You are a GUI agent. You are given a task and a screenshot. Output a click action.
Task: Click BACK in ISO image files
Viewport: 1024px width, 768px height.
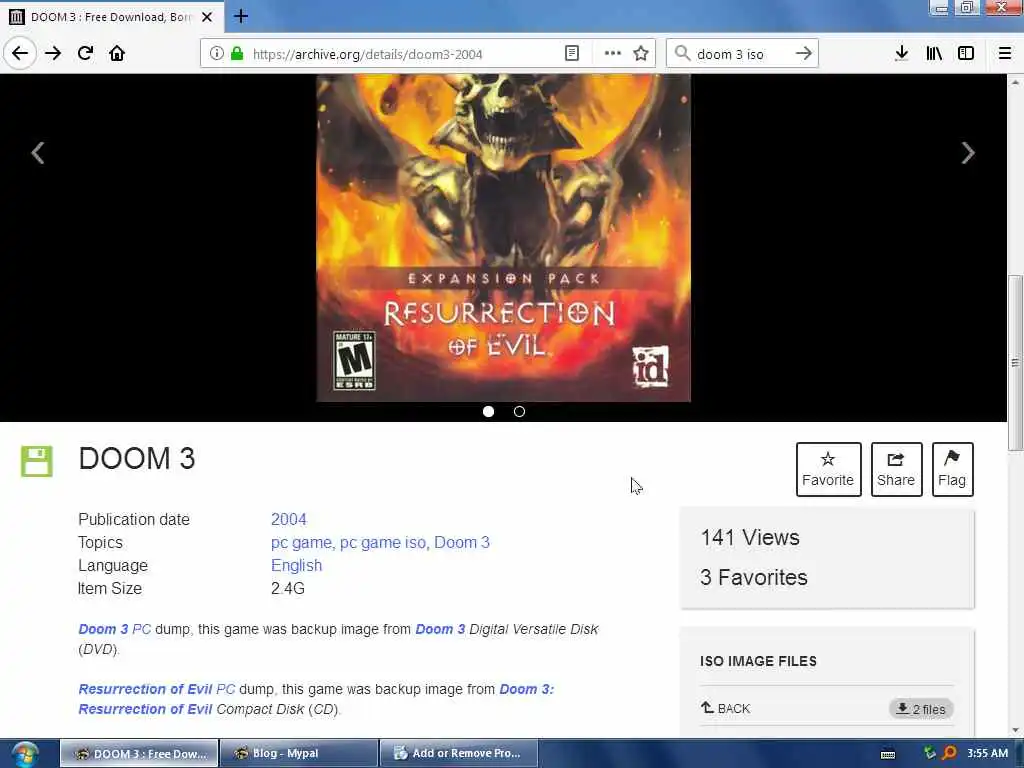726,709
